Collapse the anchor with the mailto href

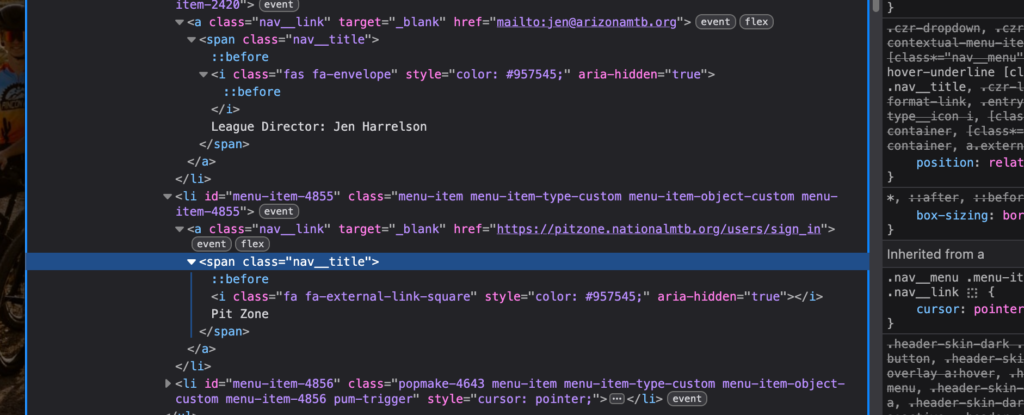[180, 22]
